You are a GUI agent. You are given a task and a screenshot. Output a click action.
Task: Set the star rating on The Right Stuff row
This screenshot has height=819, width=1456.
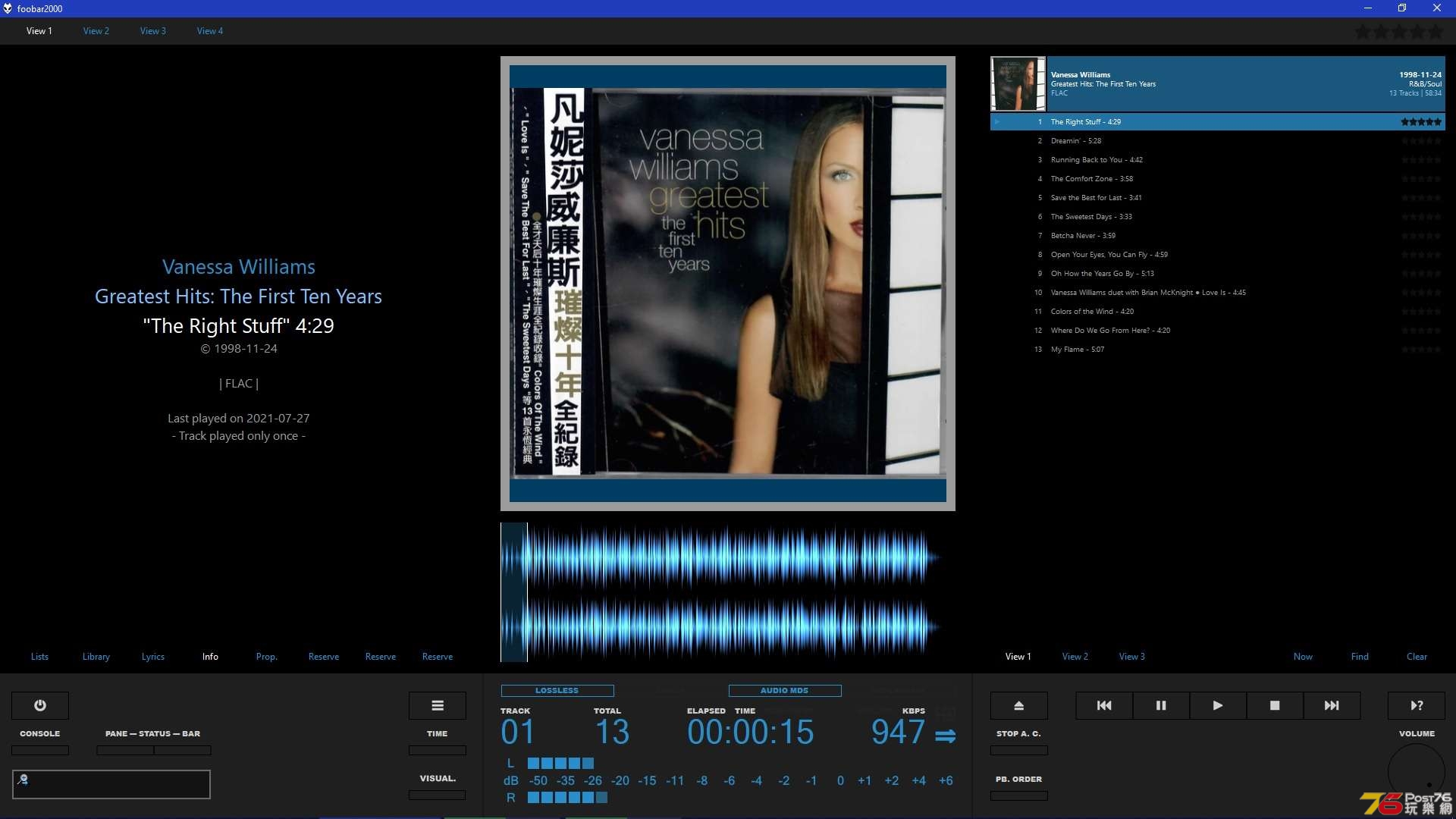pos(1421,122)
